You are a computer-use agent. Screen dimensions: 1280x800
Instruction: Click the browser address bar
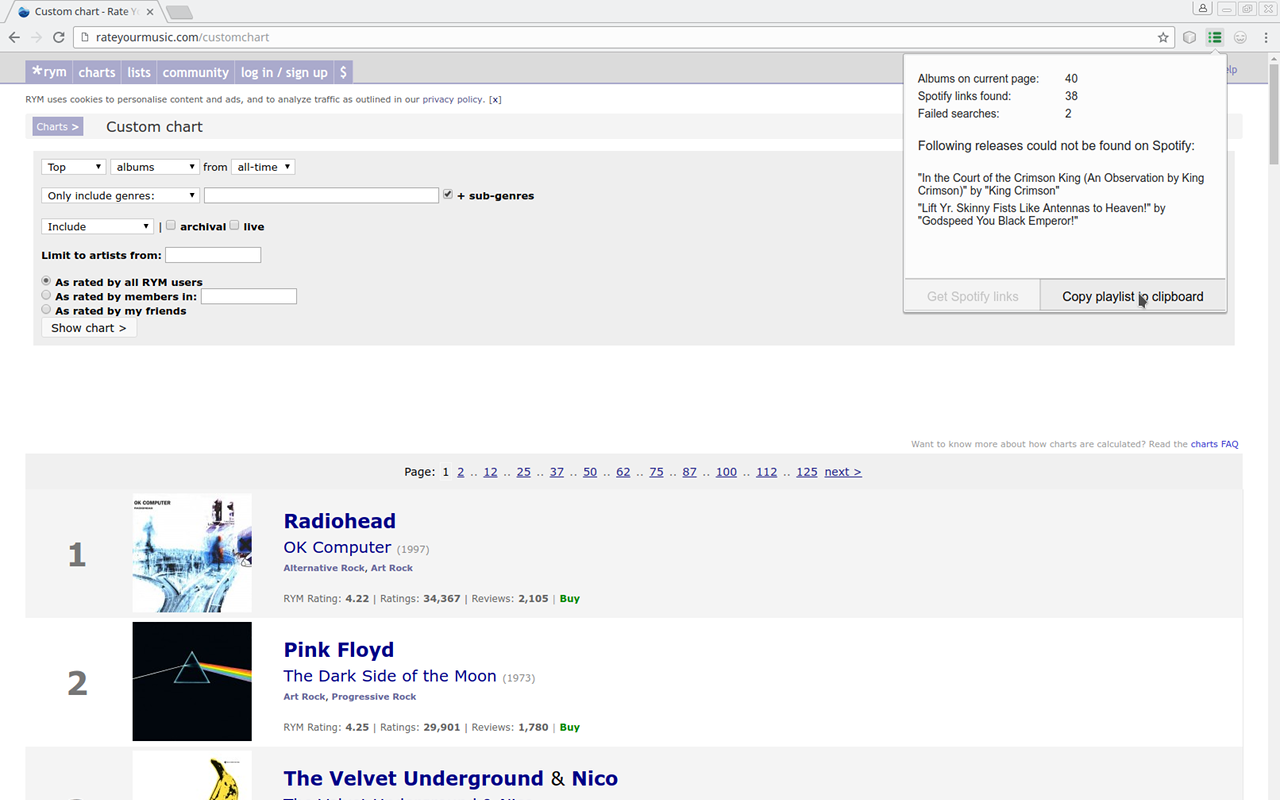click(620, 37)
